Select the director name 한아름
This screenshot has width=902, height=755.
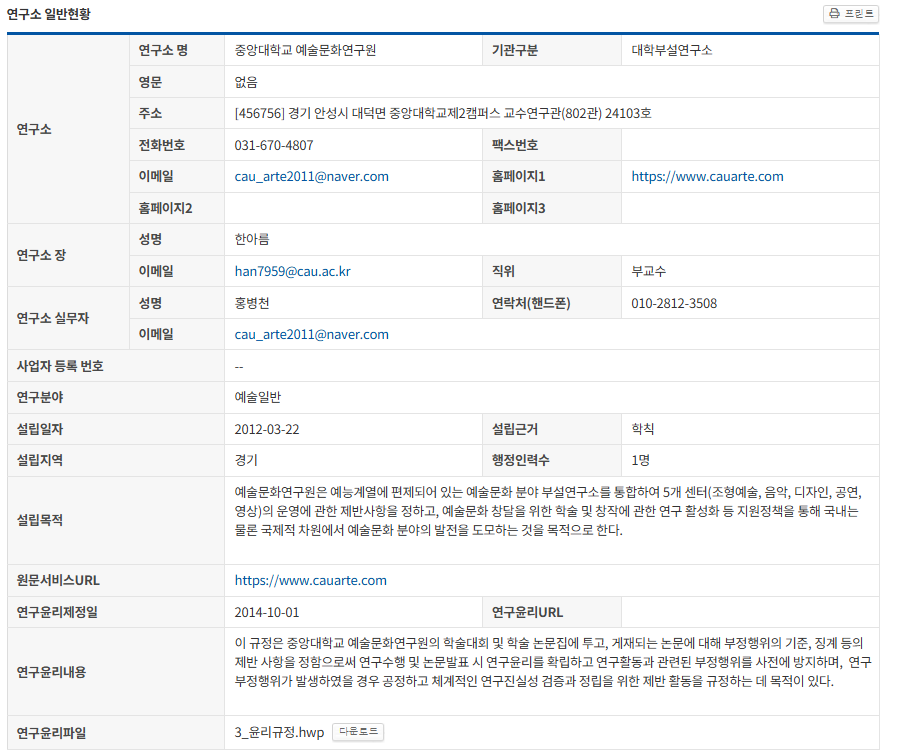point(251,239)
